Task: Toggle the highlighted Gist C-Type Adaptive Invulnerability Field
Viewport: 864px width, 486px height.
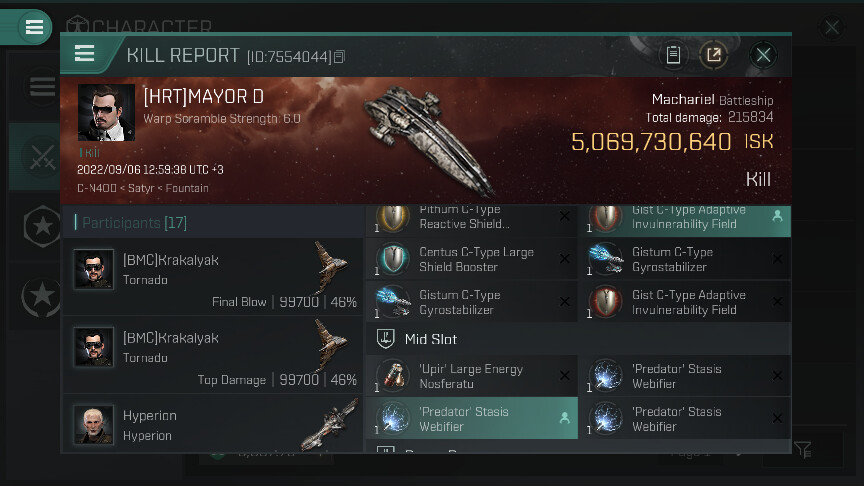Action: coord(685,220)
